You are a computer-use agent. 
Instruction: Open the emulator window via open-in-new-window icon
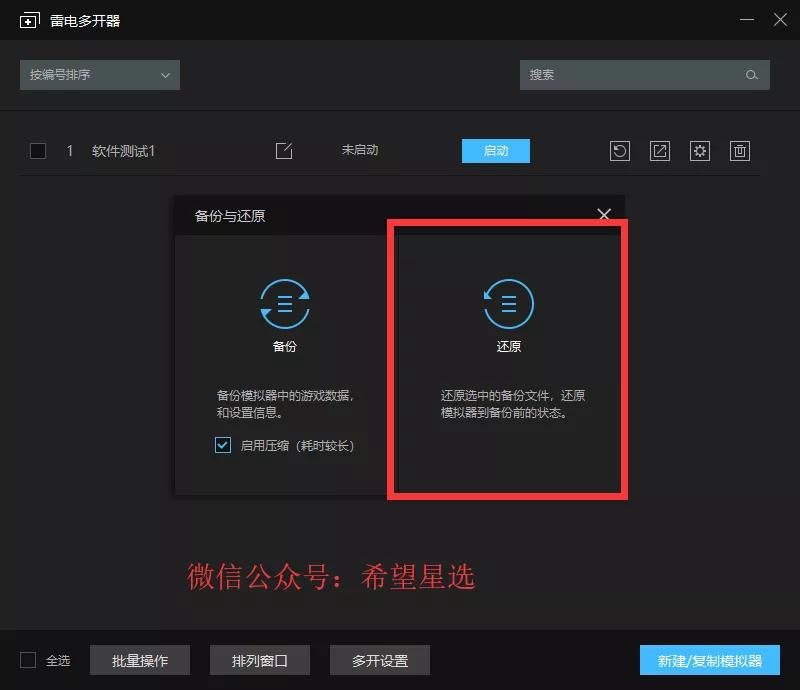coord(660,151)
